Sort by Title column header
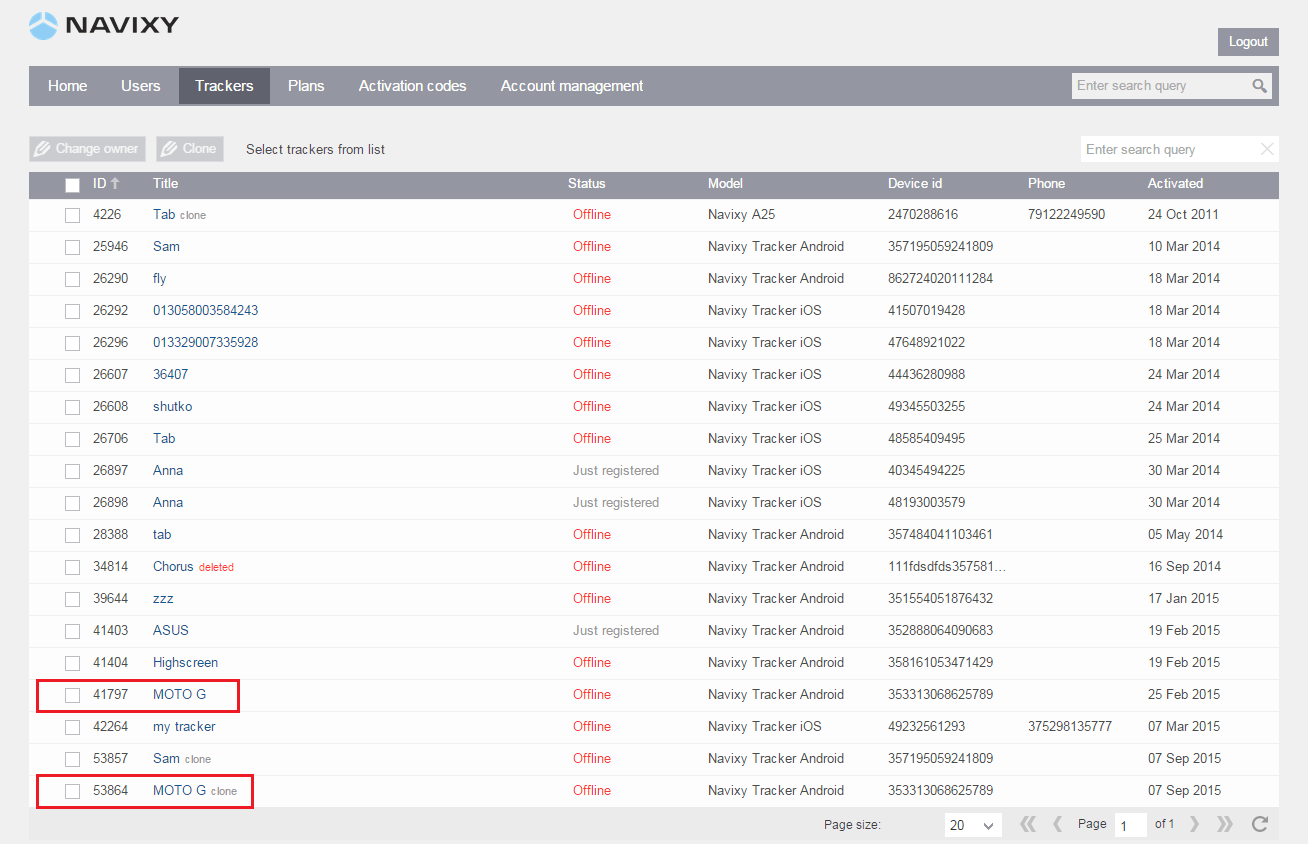Screen dimensions: 1308x844 [165, 183]
